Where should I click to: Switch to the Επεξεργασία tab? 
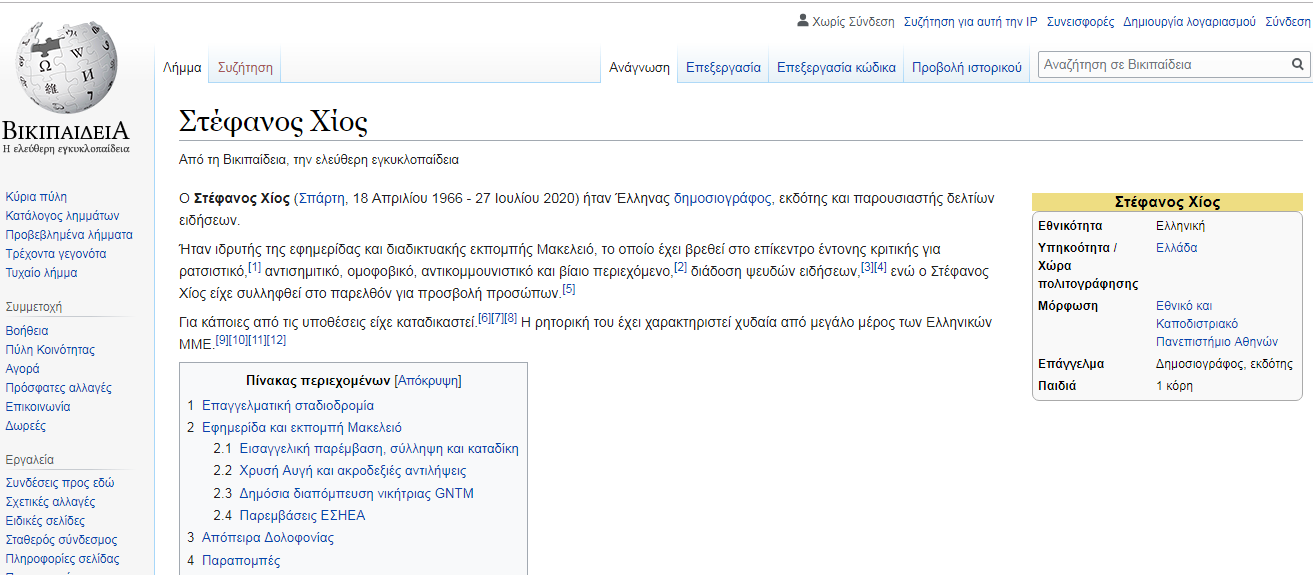pos(723,68)
